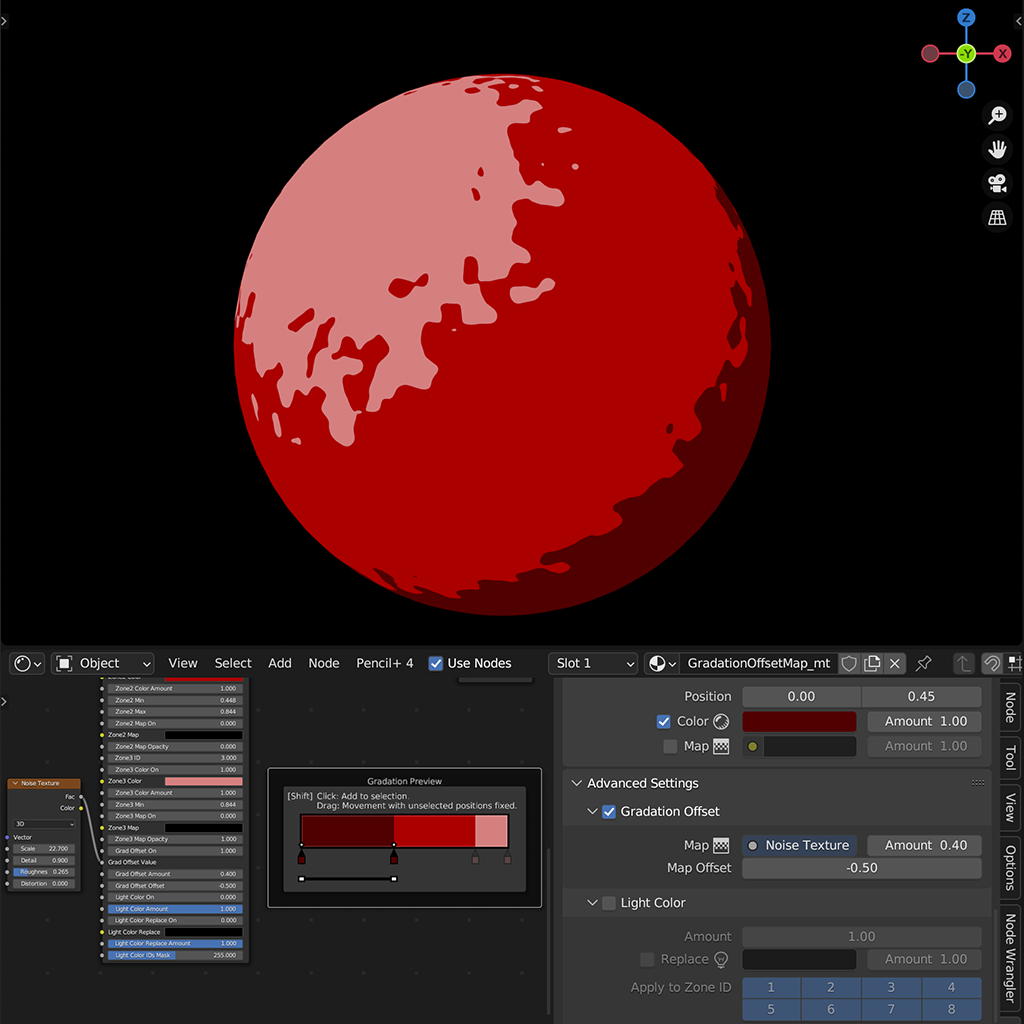This screenshot has width=1024, height=1024.
Task: Switch perspective/orthographic with the grid icon
Action: (997, 218)
